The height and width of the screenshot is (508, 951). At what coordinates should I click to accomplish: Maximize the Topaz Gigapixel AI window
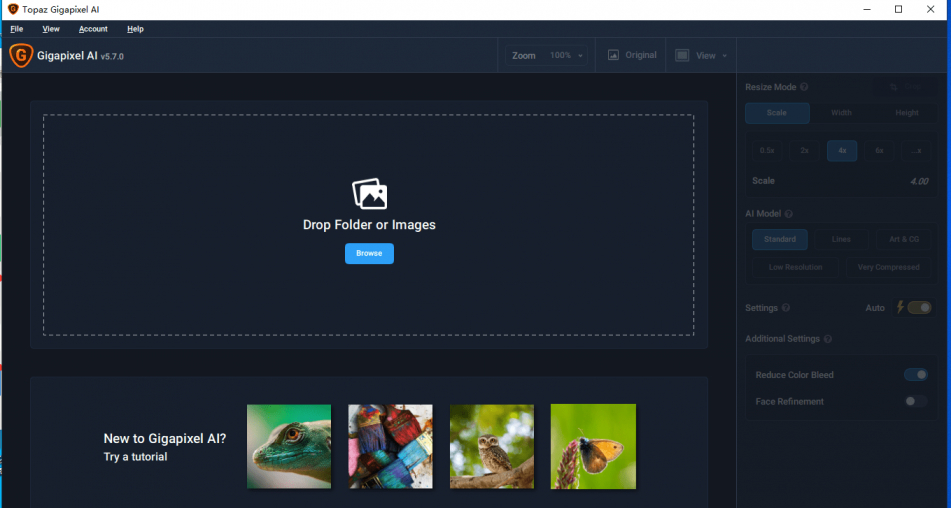(898, 9)
